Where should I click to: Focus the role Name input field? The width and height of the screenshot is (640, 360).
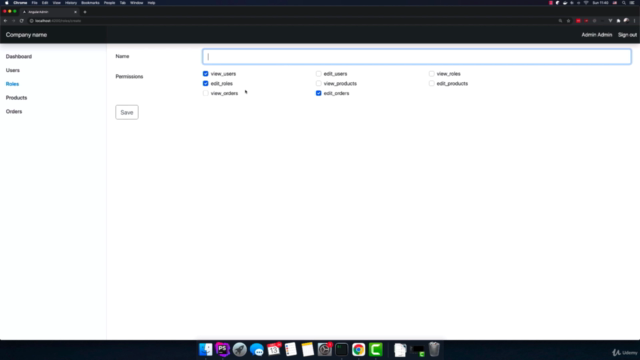click(x=417, y=56)
